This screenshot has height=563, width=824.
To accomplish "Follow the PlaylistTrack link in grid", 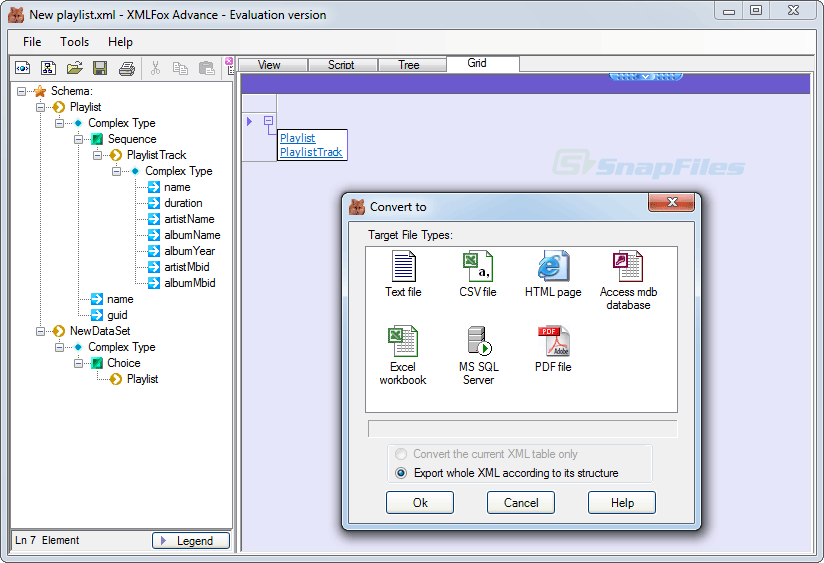I will pyautogui.click(x=311, y=152).
